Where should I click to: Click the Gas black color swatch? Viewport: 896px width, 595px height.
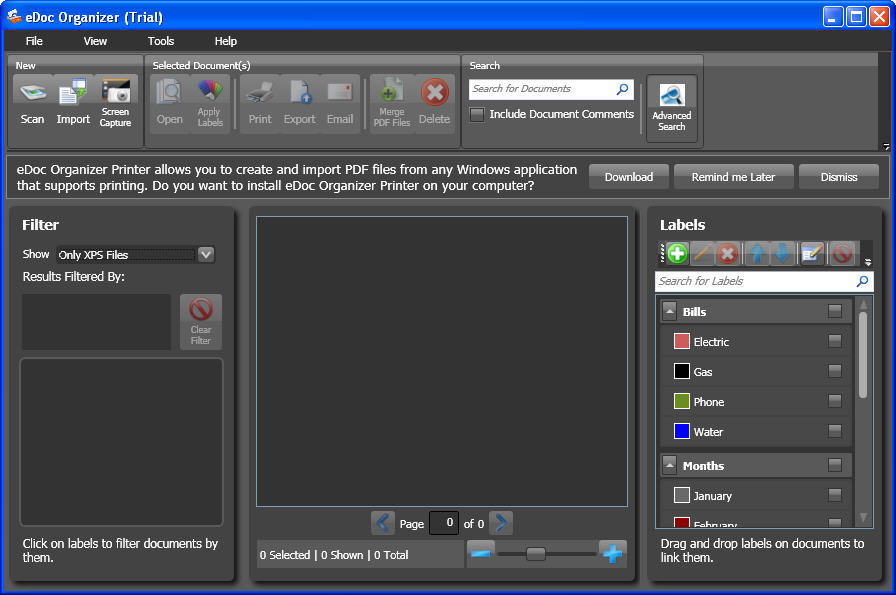682,371
